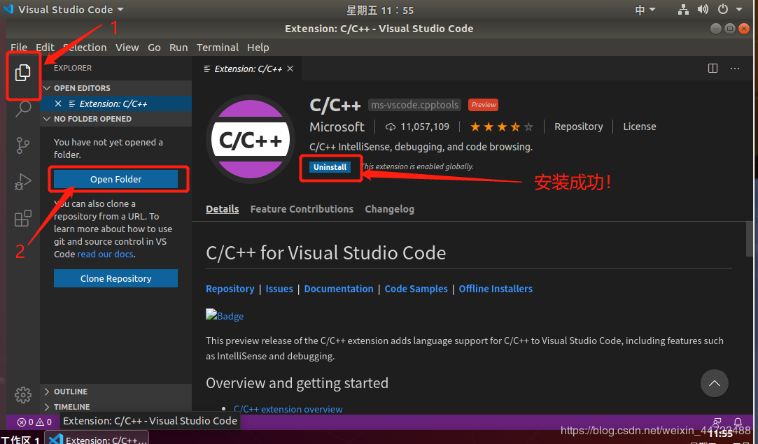Click the scroll-to-top round button
Image resolution: width=758 pixels, height=444 pixels.
[x=714, y=383]
